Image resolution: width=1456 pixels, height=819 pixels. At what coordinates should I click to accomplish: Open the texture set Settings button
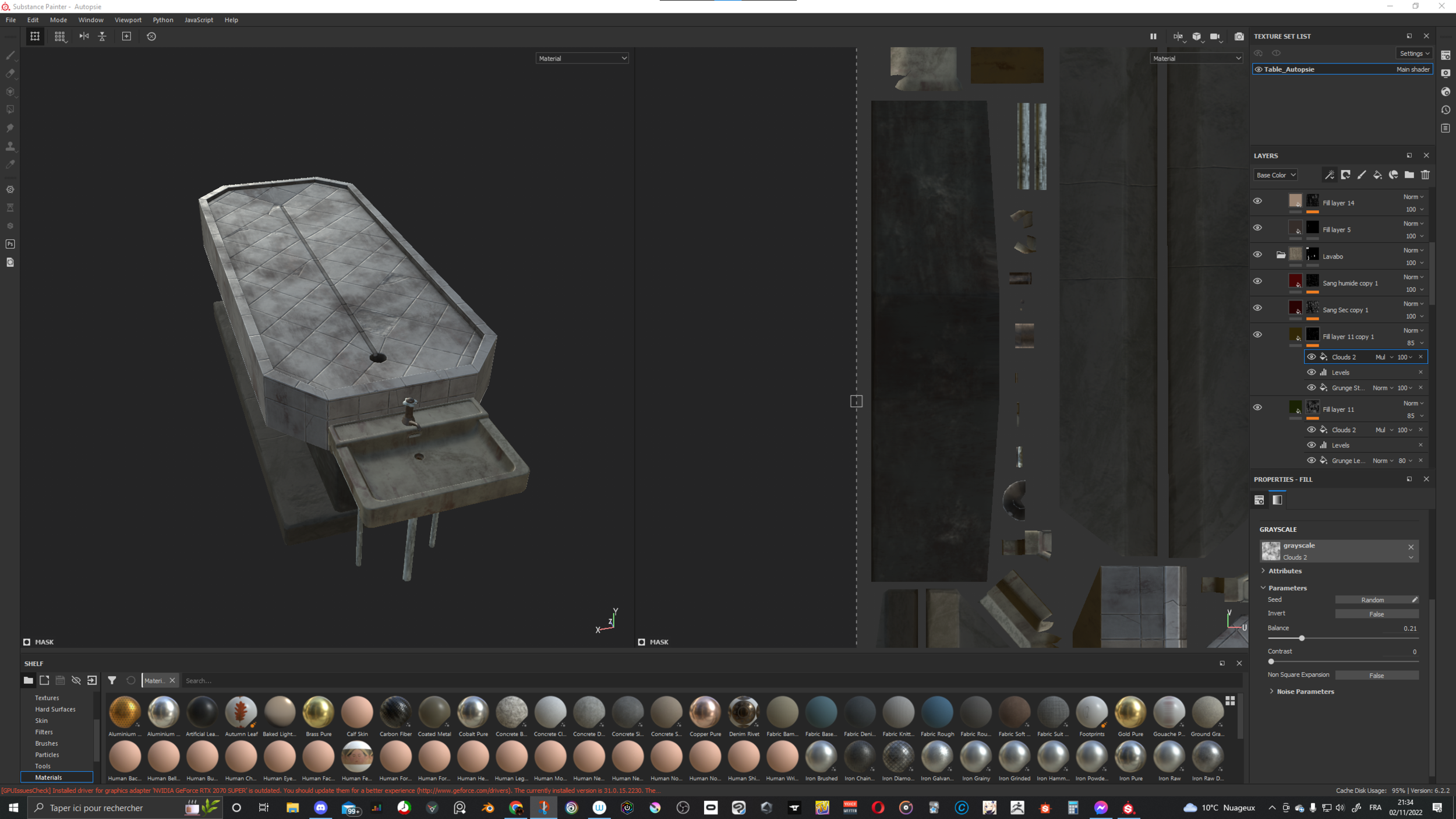pos(1414,53)
